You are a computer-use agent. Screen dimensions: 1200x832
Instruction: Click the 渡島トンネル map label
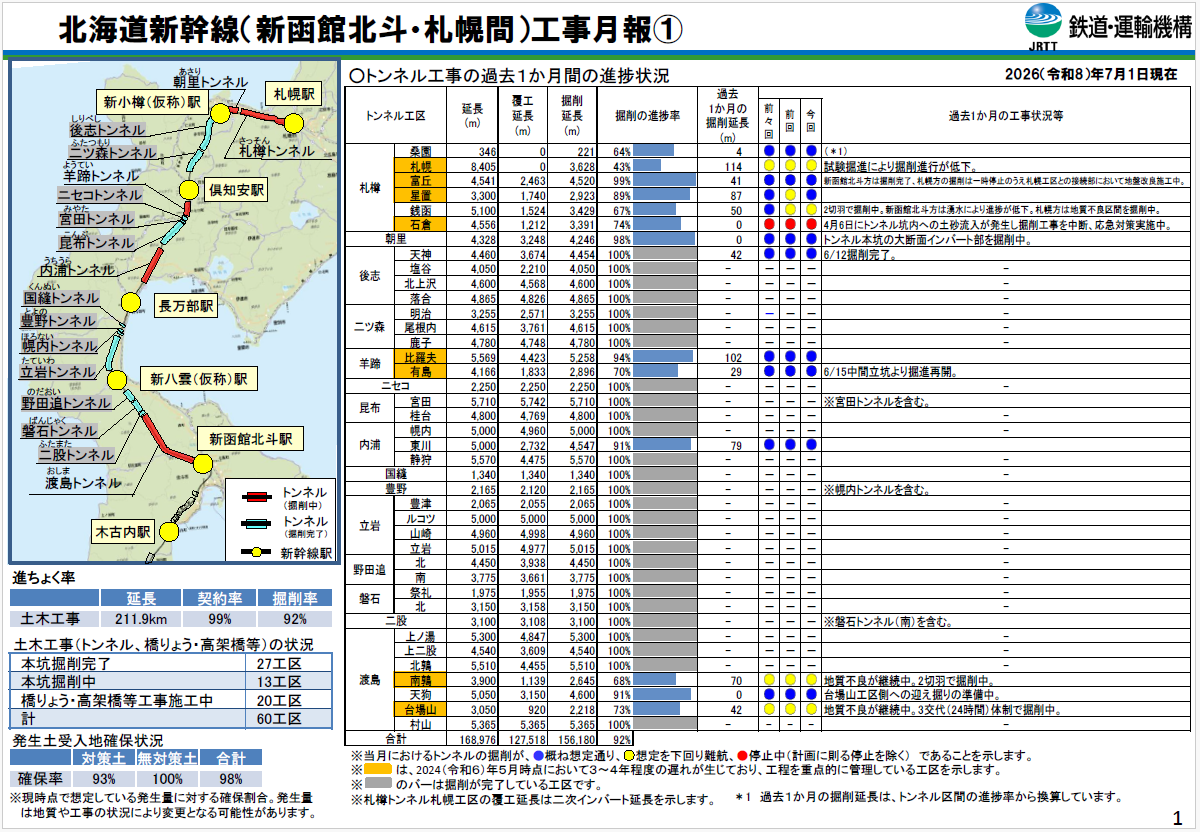click(x=83, y=484)
